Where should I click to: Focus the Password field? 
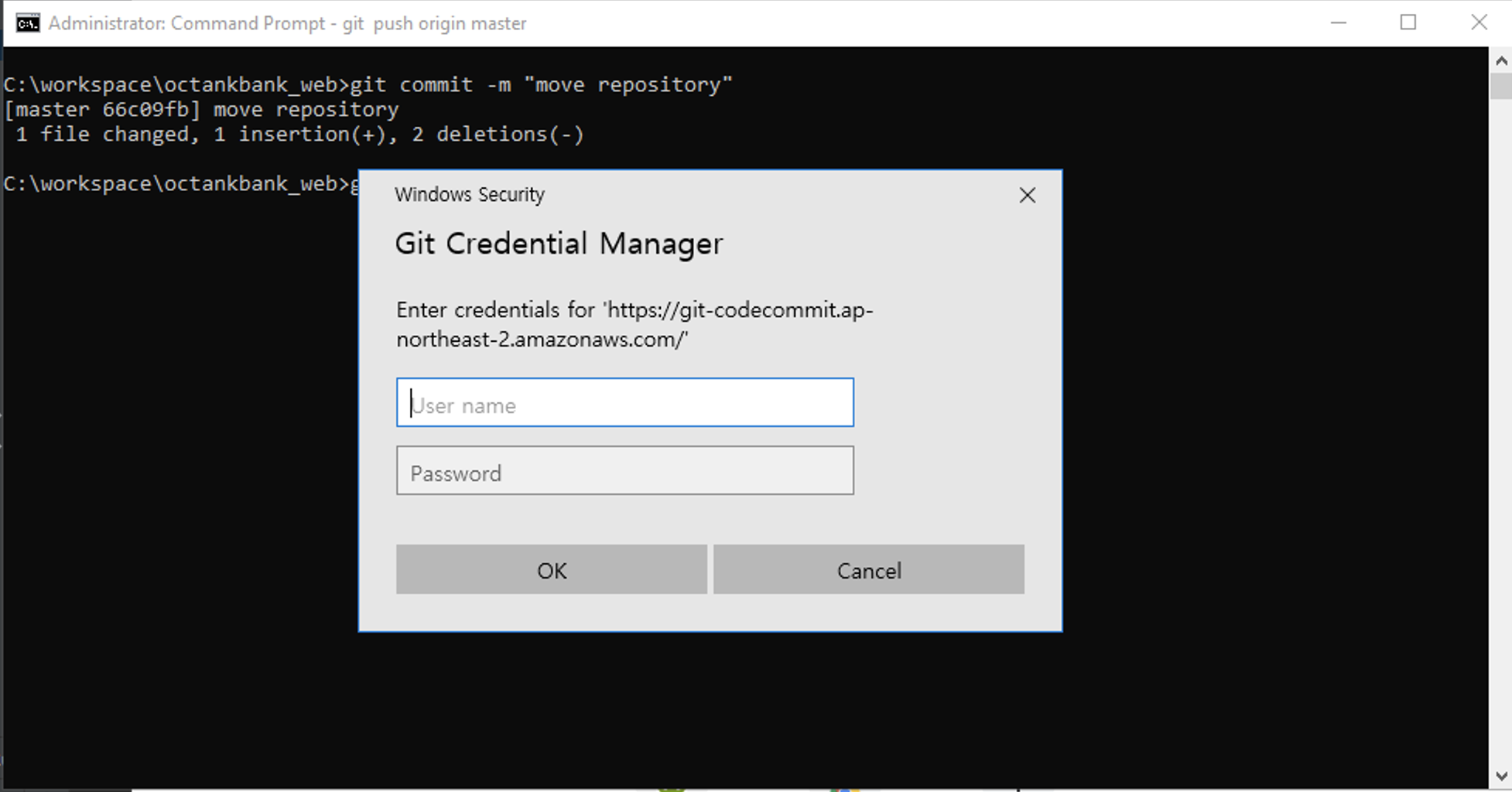[624, 470]
